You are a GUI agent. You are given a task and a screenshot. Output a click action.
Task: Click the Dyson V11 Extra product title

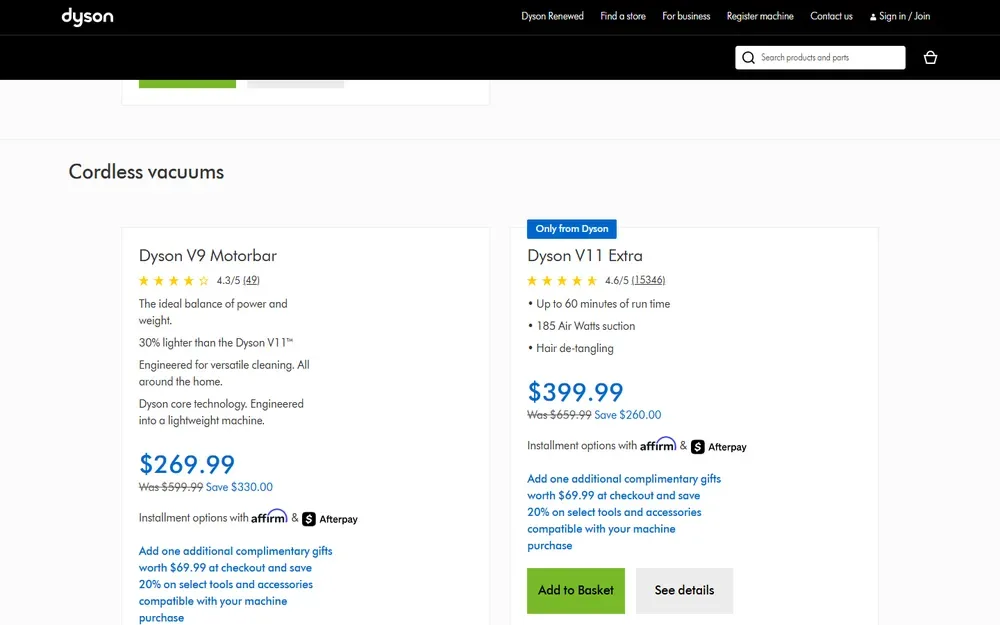tap(585, 256)
